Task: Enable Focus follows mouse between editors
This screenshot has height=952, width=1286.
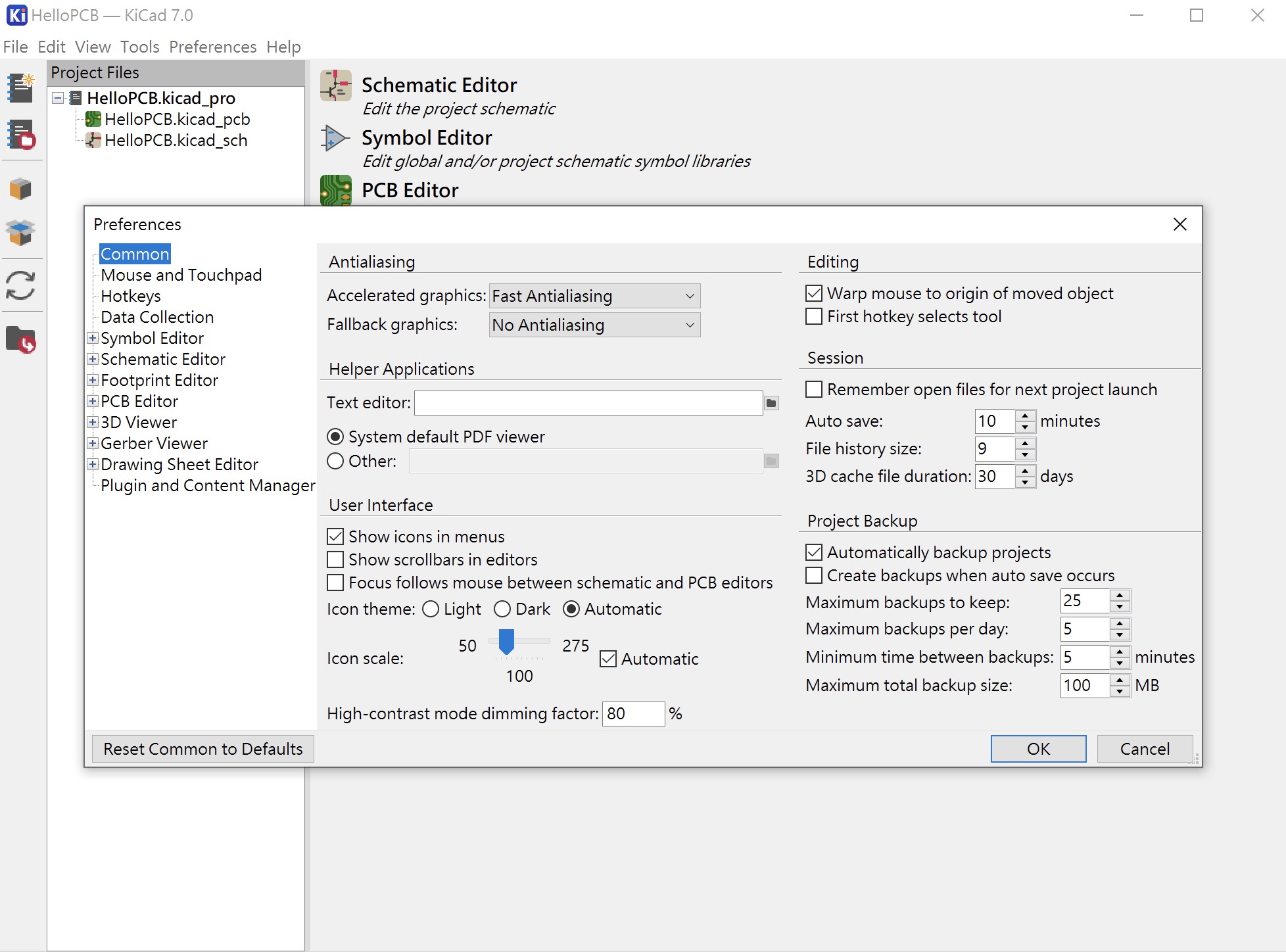Action: (x=335, y=583)
